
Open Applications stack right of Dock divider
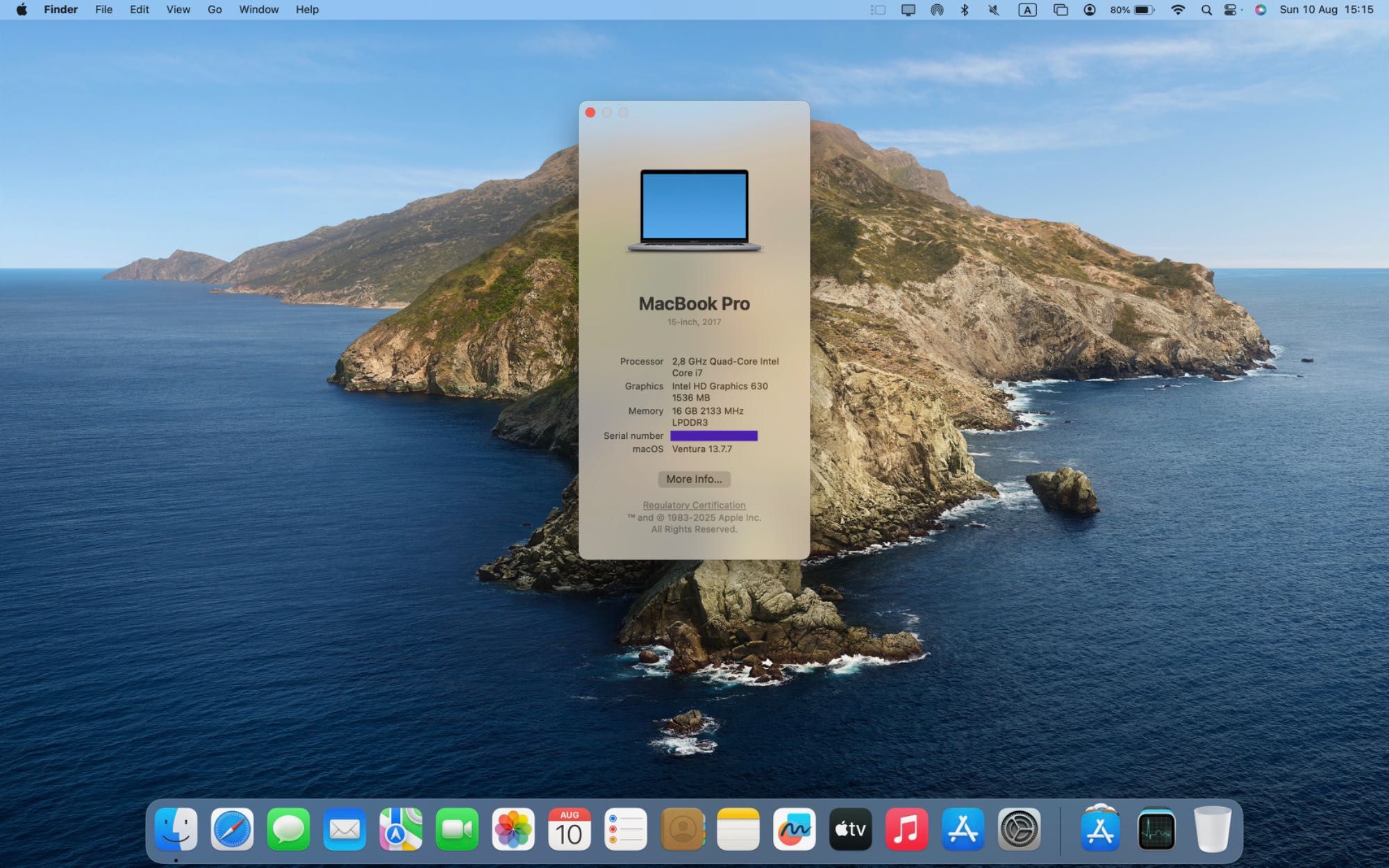tap(1100, 829)
